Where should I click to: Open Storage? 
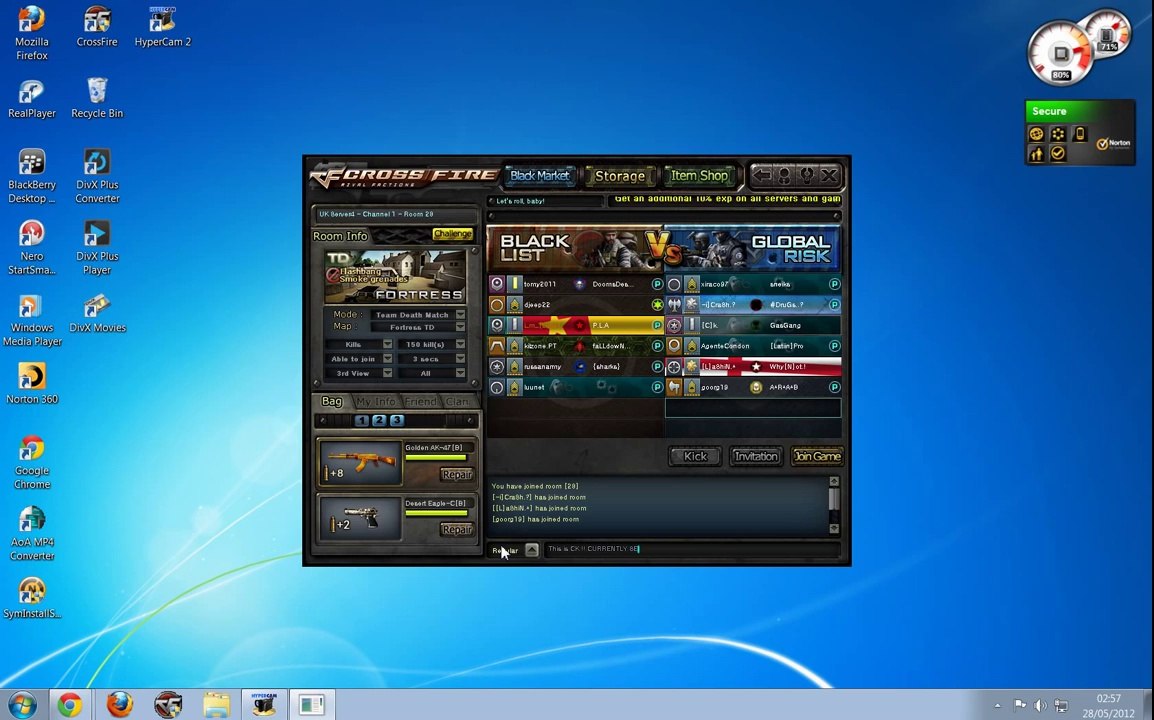(x=620, y=176)
